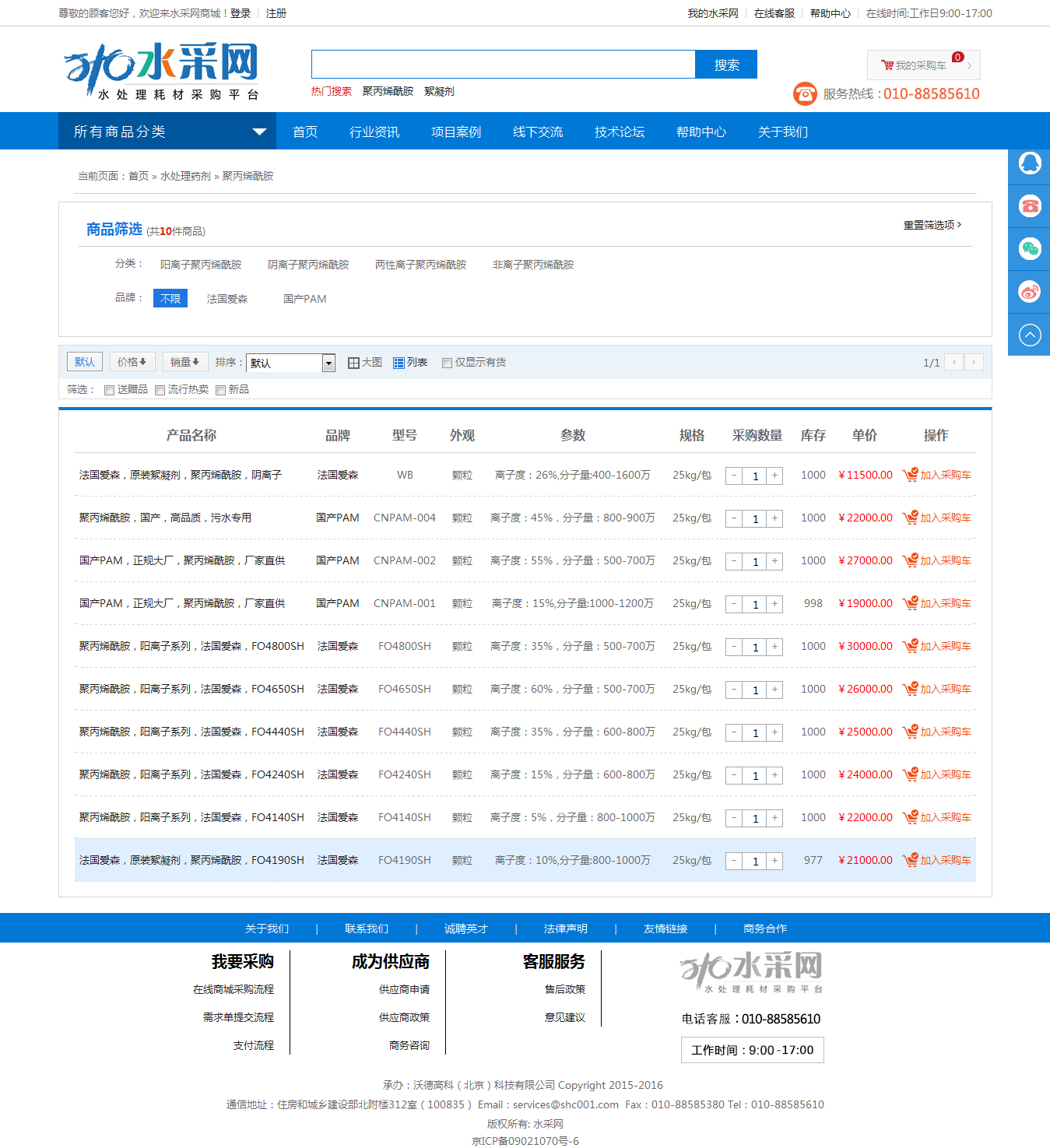
Task: Open 技术论坛 navigation item
Action: [x=620, y=132]
